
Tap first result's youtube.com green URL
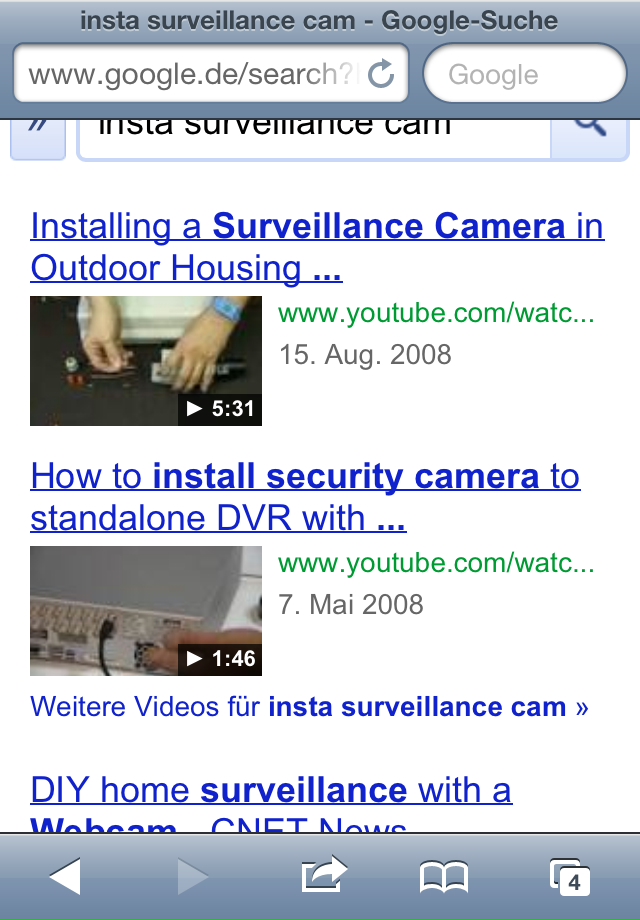coord(436,313)
